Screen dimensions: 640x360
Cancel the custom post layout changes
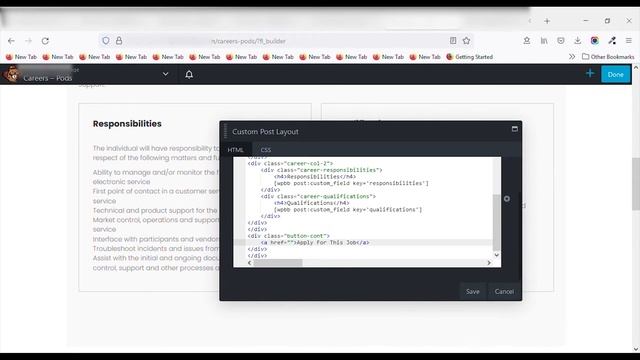tap(504, 291)
